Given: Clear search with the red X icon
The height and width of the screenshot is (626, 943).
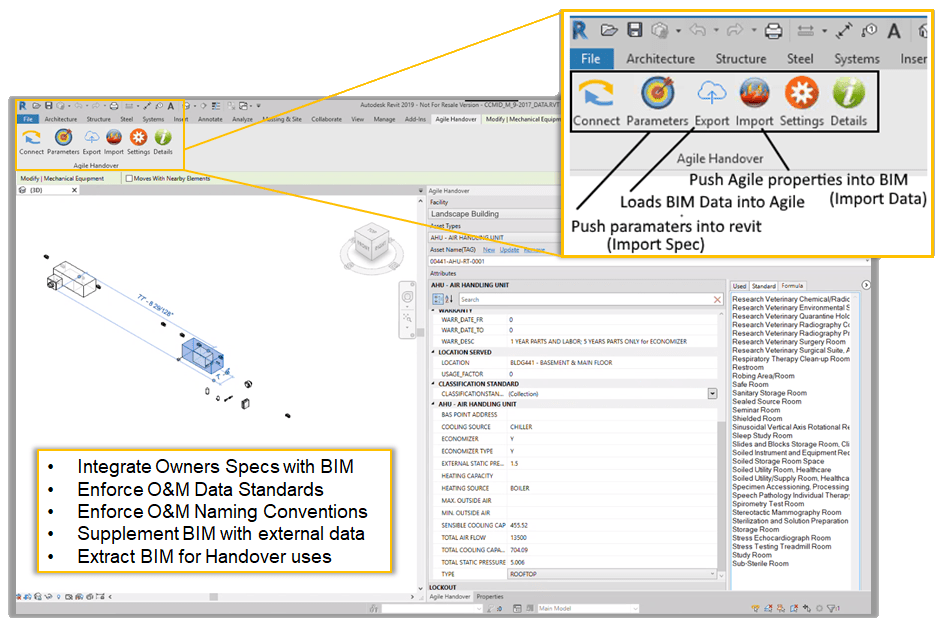Looking at the screenshot, I should coord(717,299).
